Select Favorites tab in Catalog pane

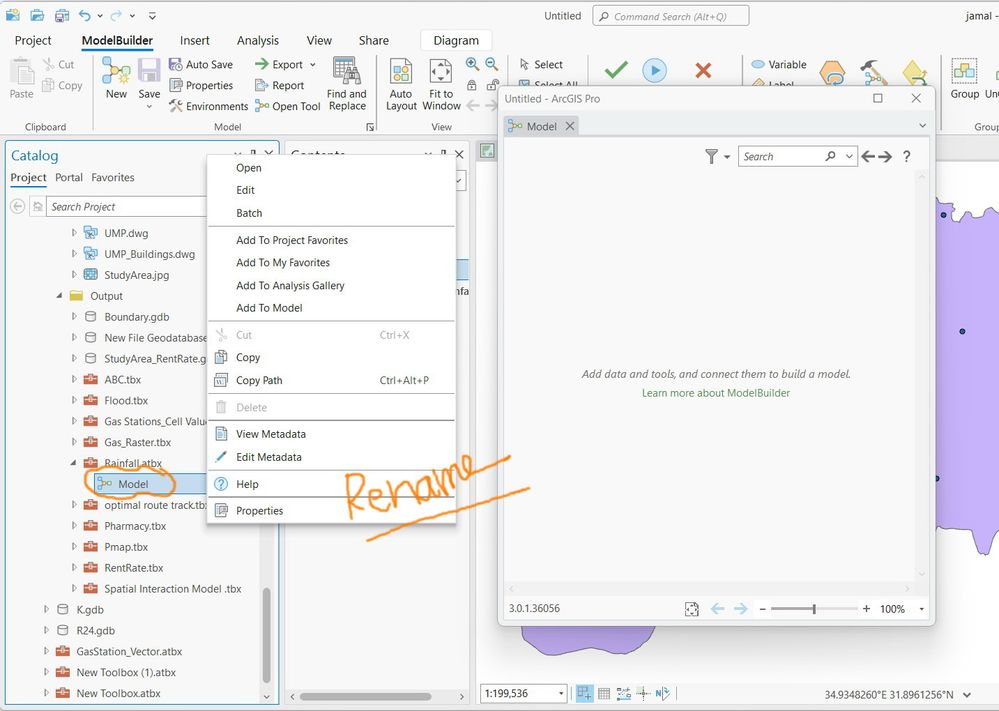pos(113,177)
